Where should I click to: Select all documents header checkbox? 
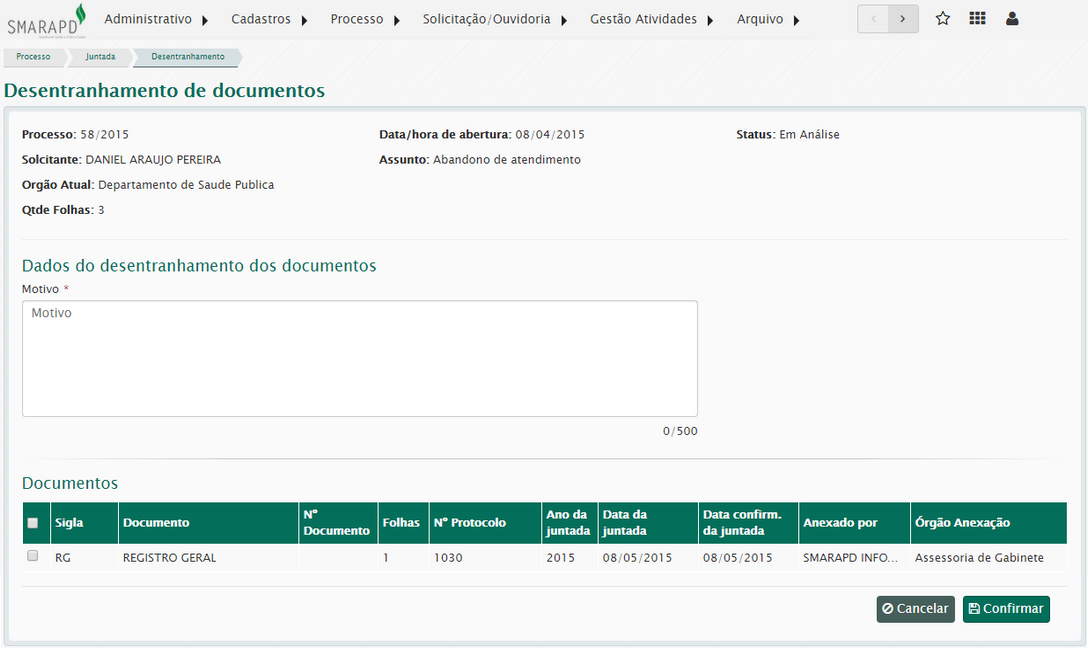click(x=33, y=523)
